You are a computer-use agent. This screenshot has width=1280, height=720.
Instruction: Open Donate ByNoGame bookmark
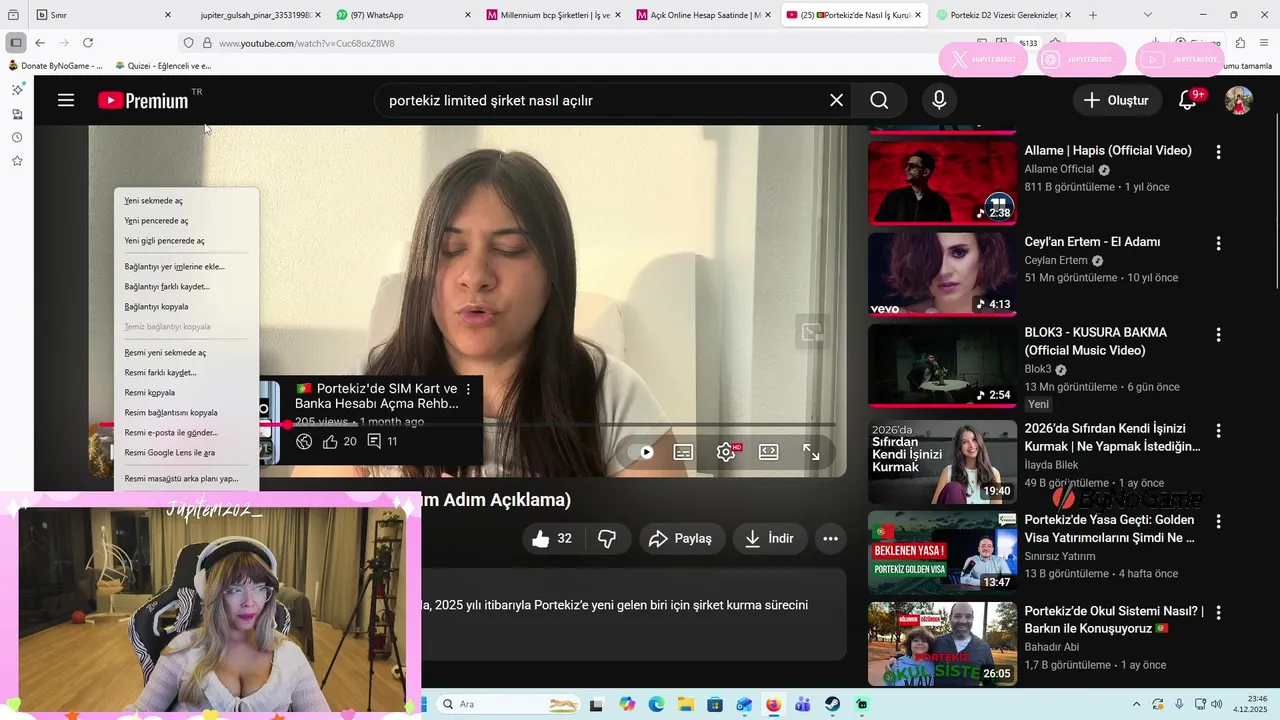56,66
